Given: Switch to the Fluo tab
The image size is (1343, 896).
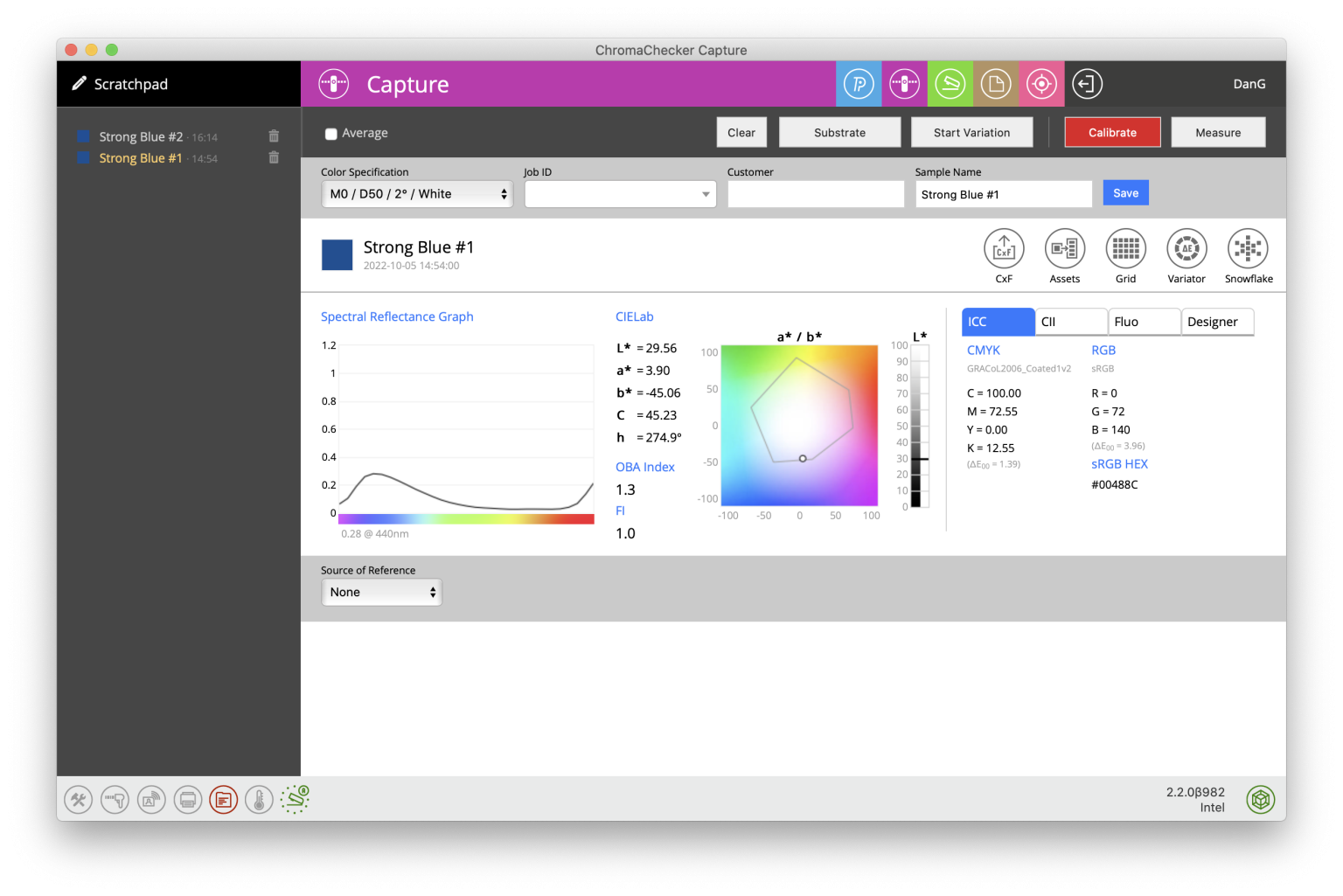Looking at the screenshot, I should 1144,322.
